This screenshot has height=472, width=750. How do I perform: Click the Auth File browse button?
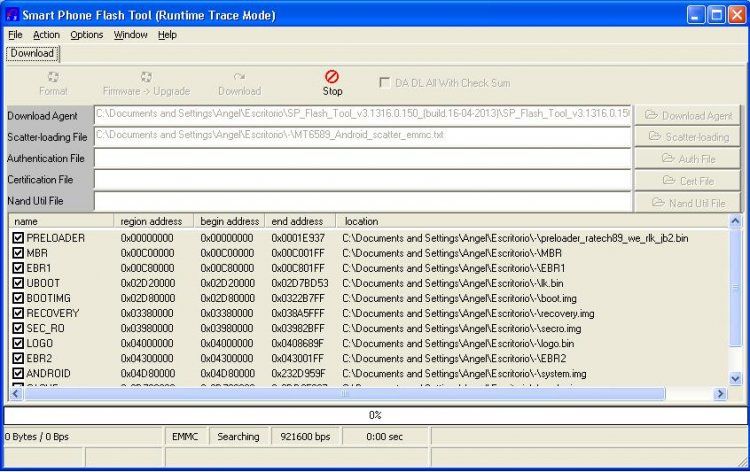point(688,159)
